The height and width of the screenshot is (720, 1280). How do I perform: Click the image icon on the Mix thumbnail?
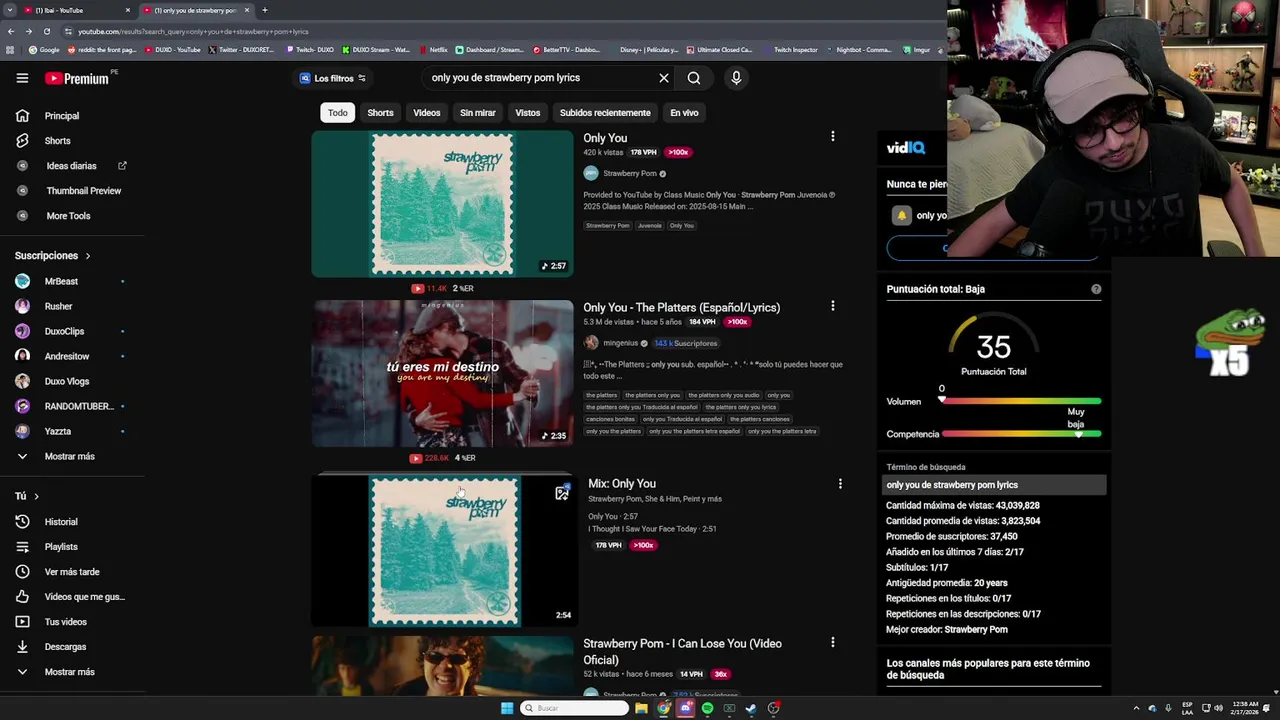[562, 493]
